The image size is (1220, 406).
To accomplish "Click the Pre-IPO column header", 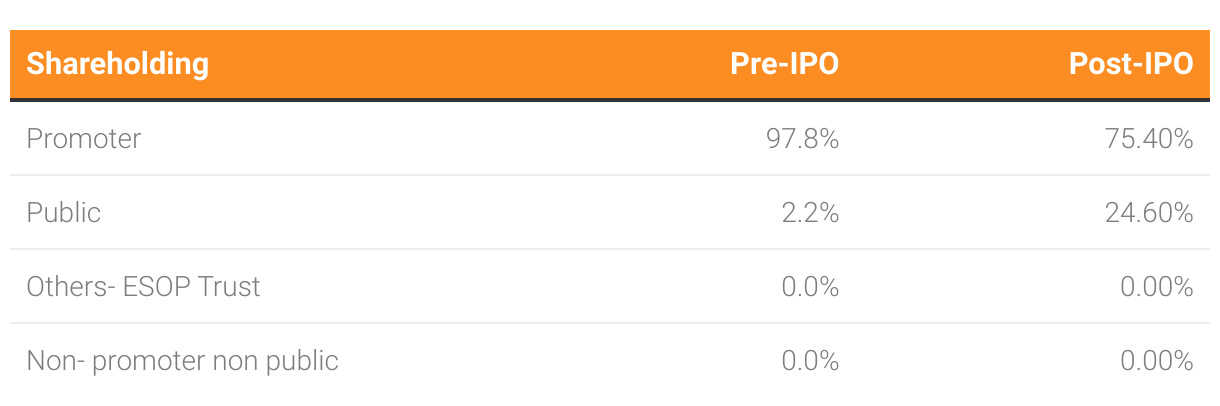I will (784, 64).
